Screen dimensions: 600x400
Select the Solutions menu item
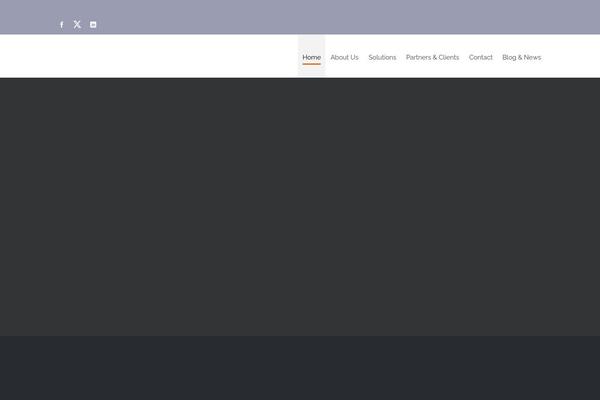(382, 57)
